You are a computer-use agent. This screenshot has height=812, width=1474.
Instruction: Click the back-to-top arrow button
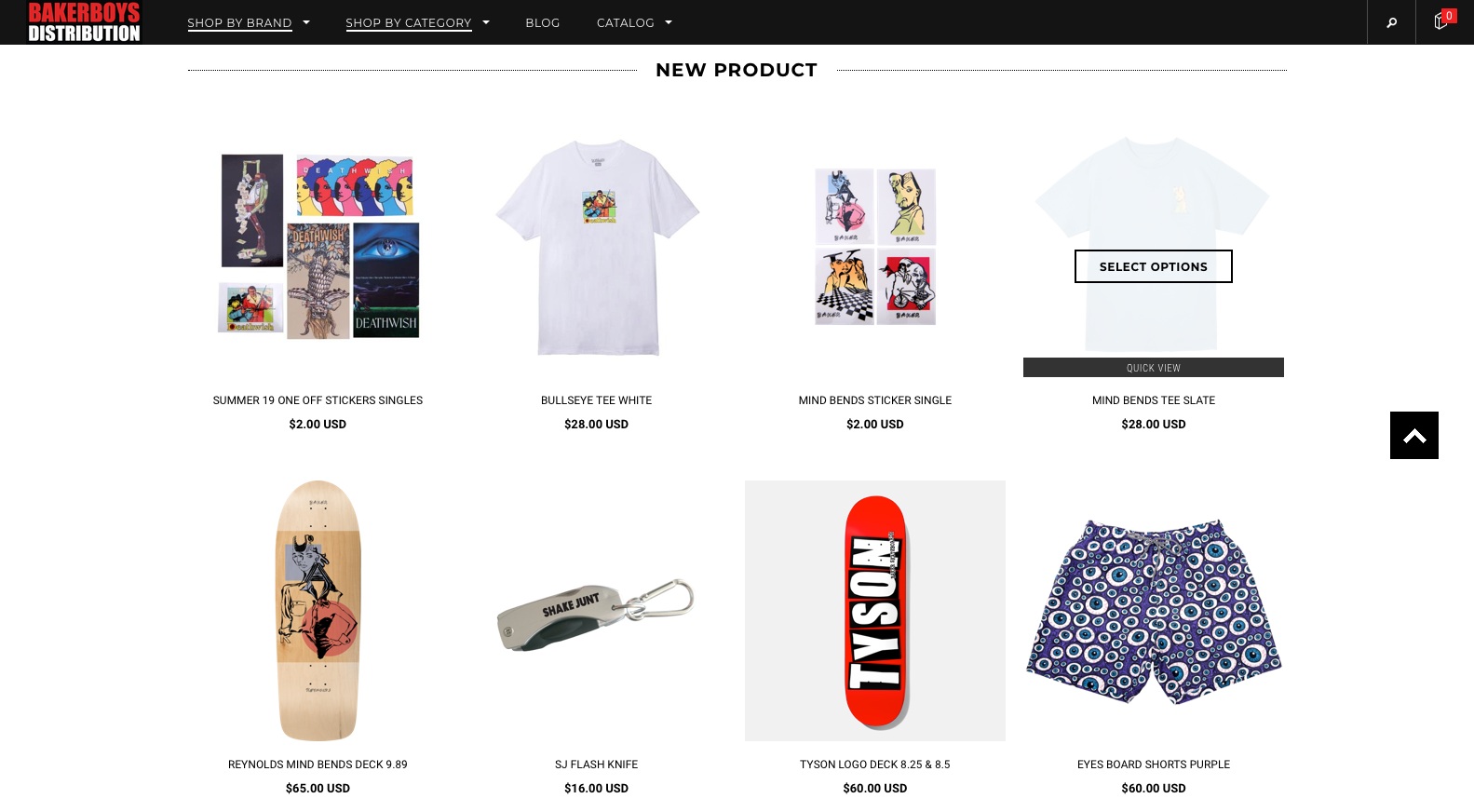[1413, 435]
